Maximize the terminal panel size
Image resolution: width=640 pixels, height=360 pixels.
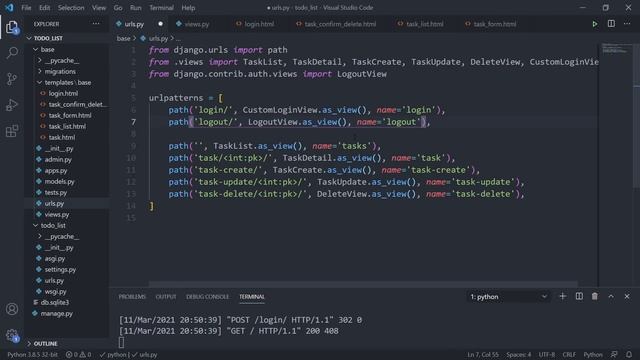pos(611,296)
